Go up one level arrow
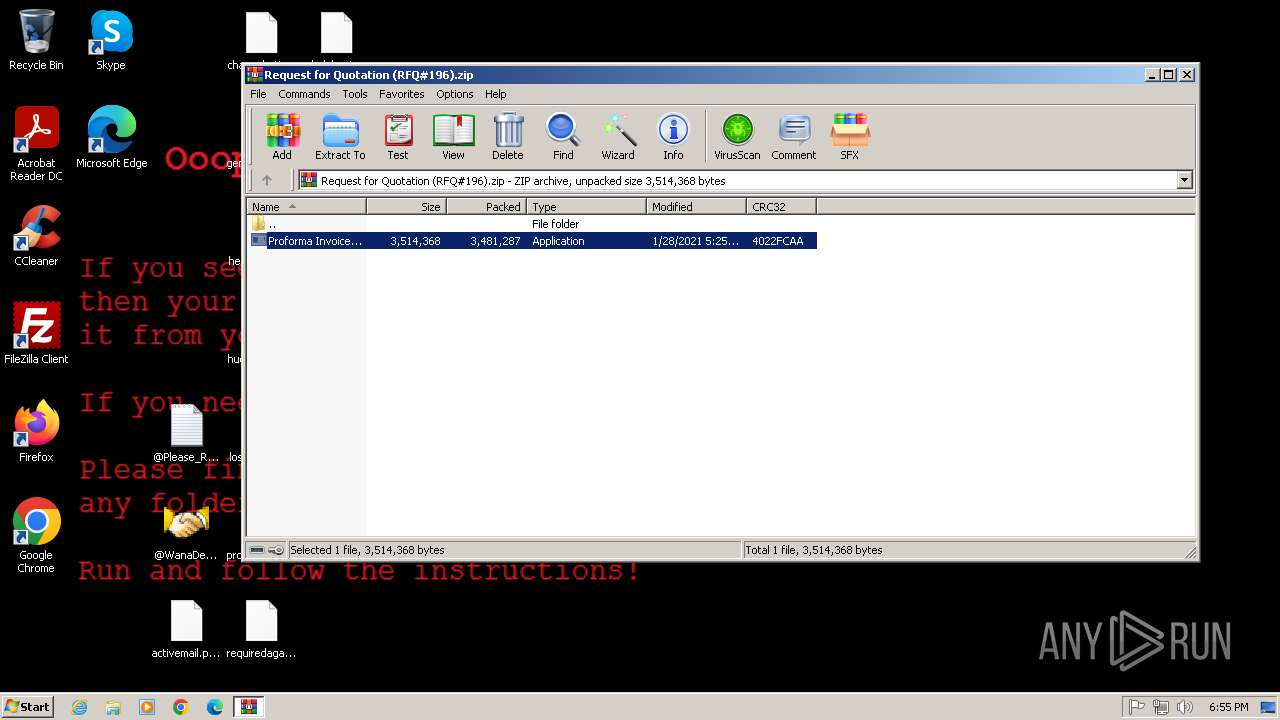Screen dimensions: 1280x720 (266, 181)
